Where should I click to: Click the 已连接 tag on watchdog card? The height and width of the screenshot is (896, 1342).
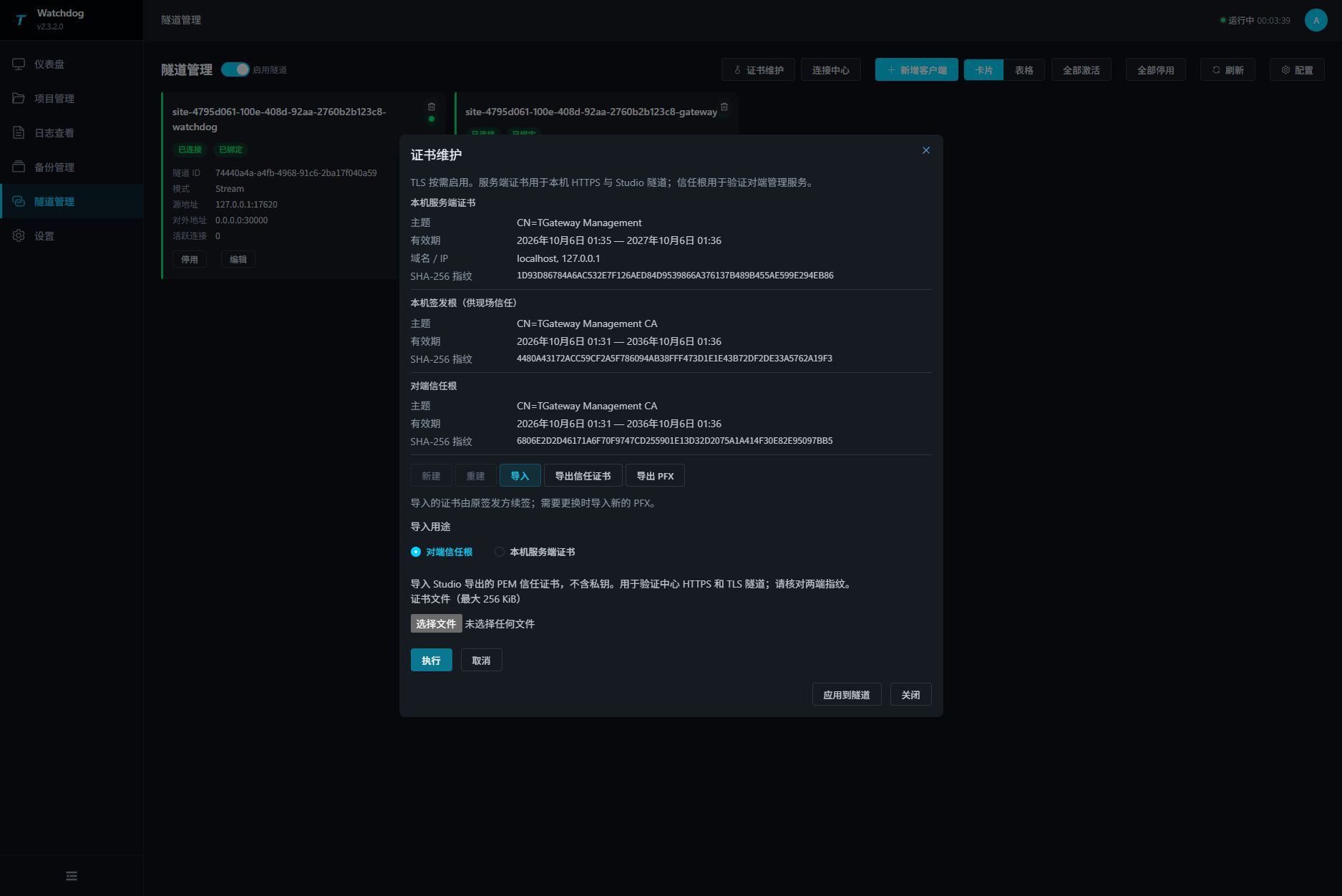tap(190, 150)
